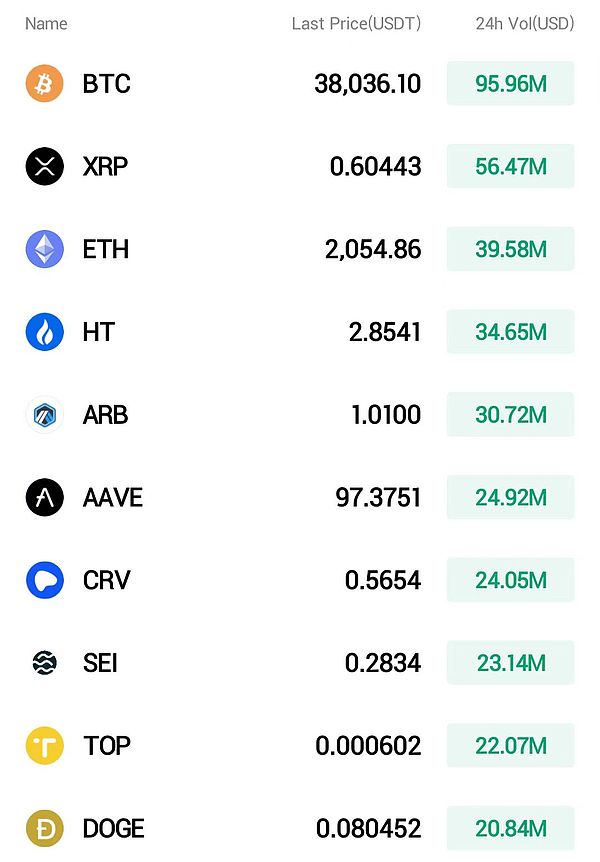This screenshot has height=862, width=600.
Task: Open the AAVE ticker name
Action: point(112,497)
